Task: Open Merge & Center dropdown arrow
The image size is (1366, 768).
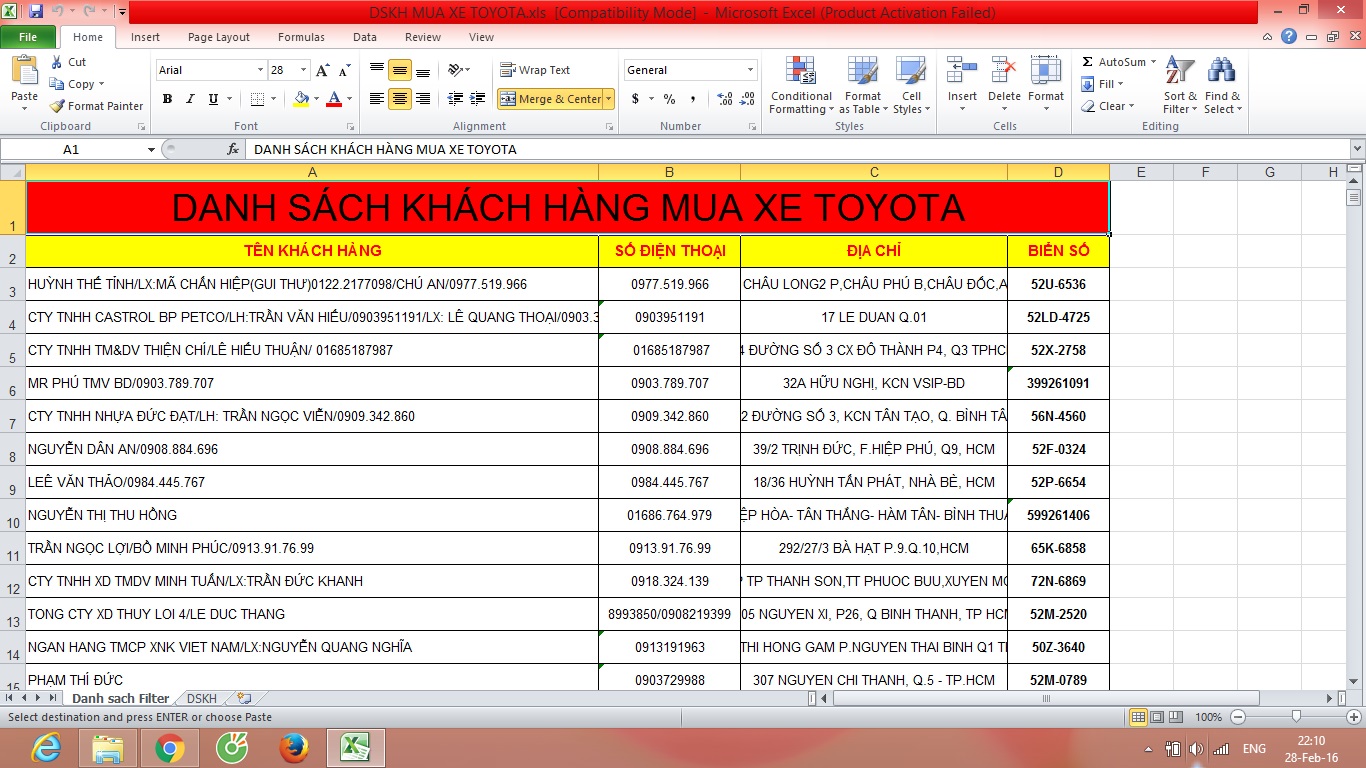Action: click(608, 99)
